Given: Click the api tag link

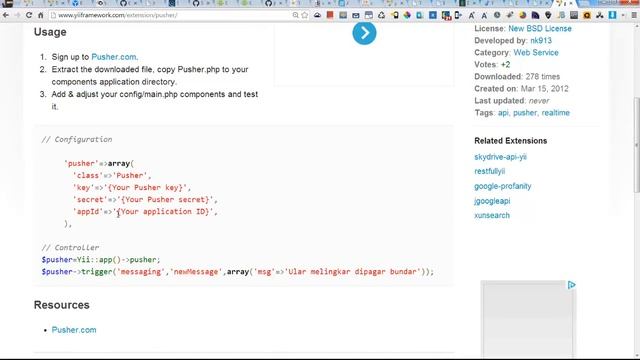Looking at the screenshot, I should point(503,113).
